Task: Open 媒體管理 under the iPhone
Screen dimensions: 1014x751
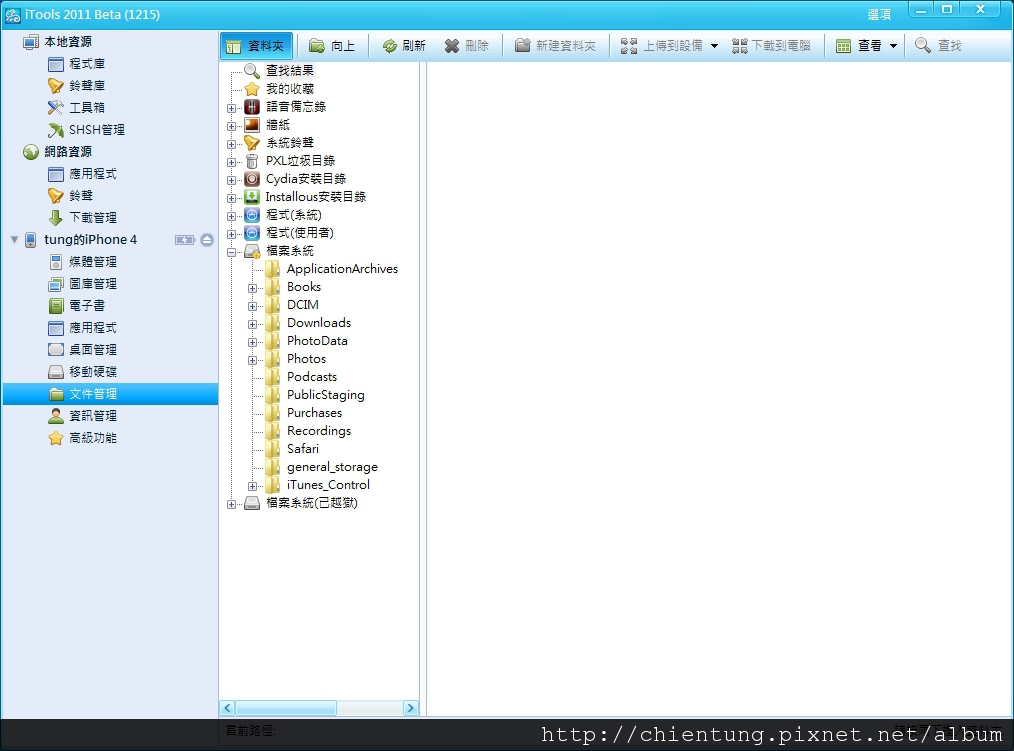Action: (x=92, y=261)
